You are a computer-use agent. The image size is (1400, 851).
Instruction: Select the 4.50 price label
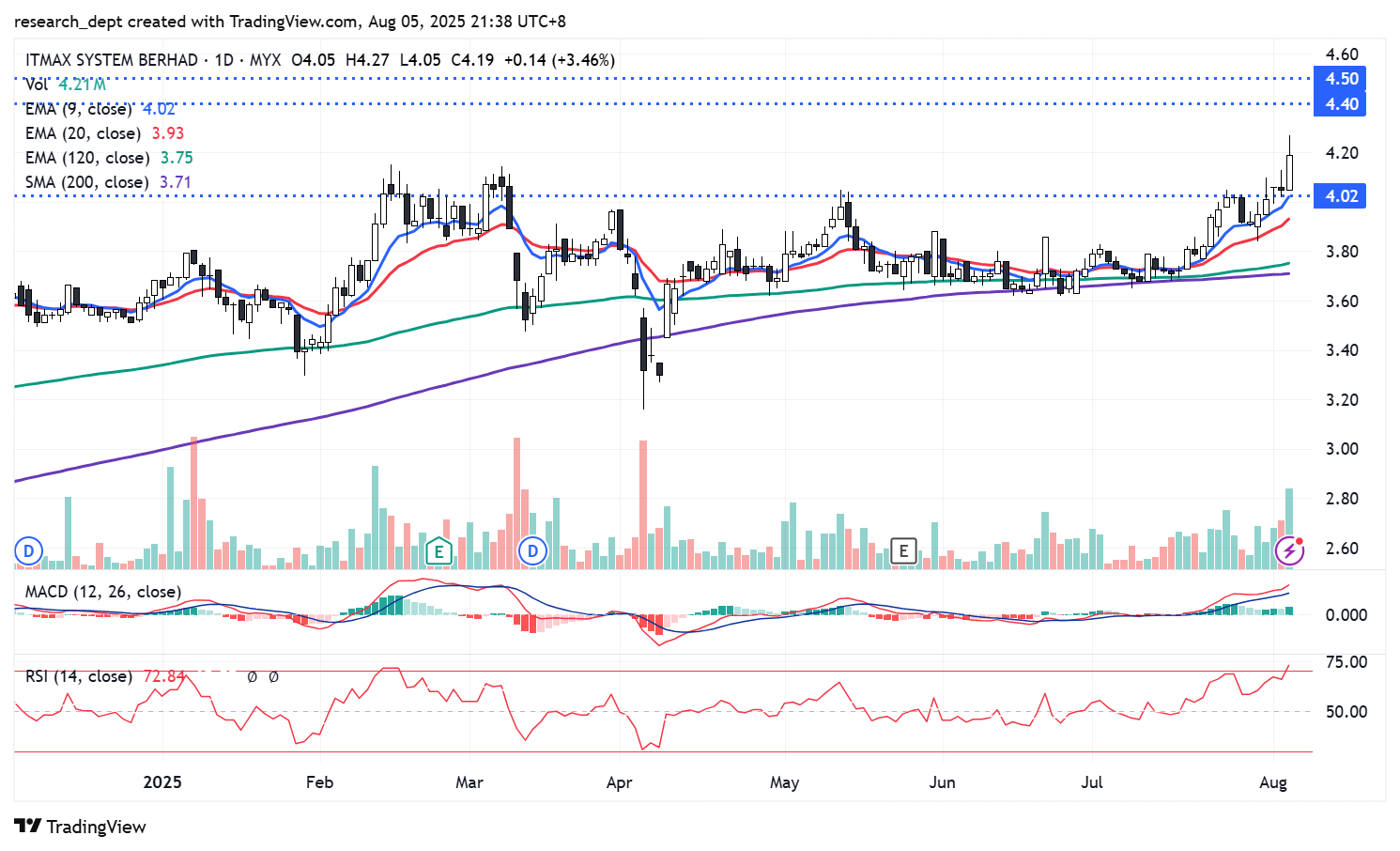tap(1341, 79)
